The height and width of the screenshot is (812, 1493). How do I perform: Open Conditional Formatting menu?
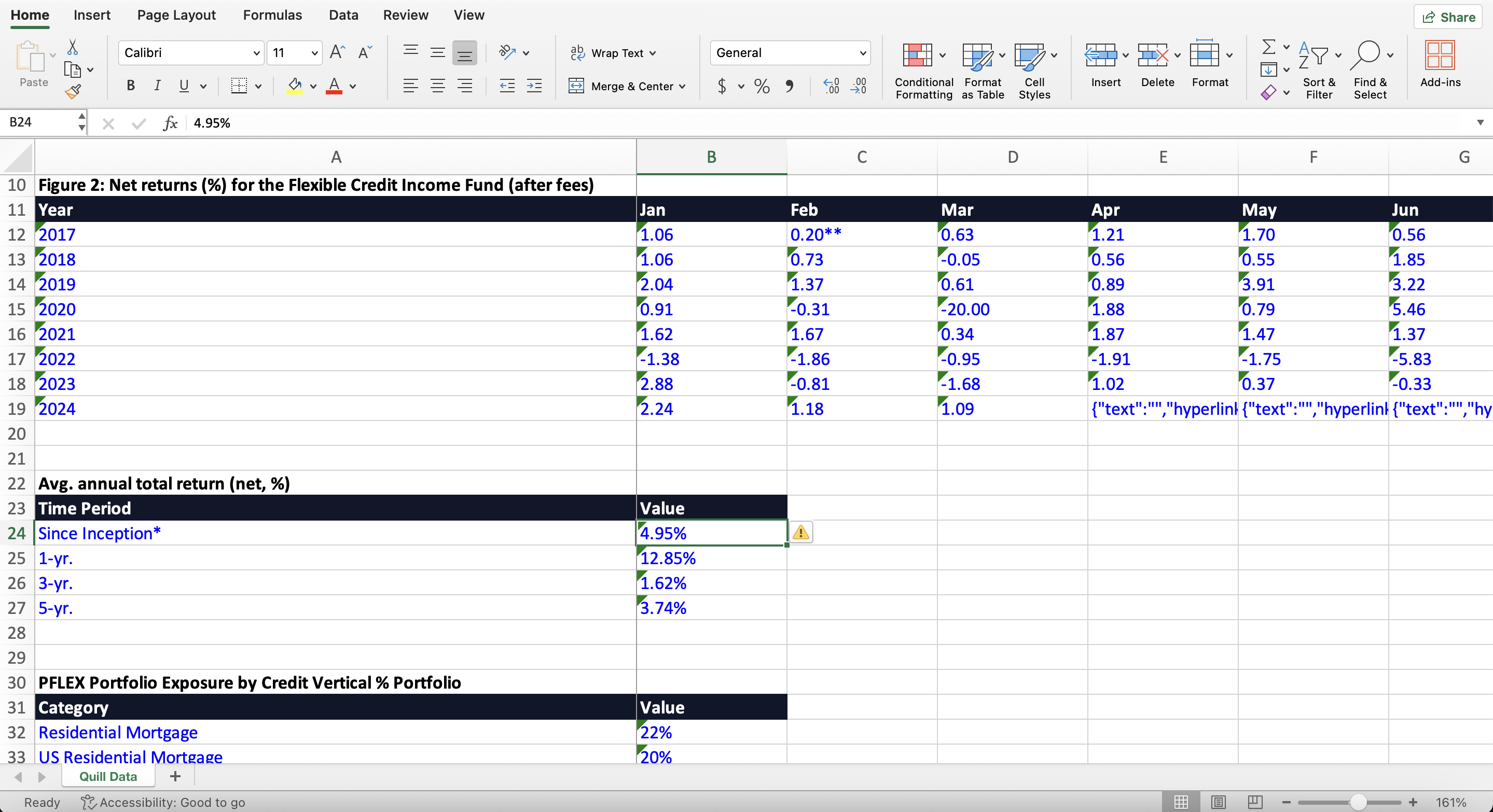924,70
